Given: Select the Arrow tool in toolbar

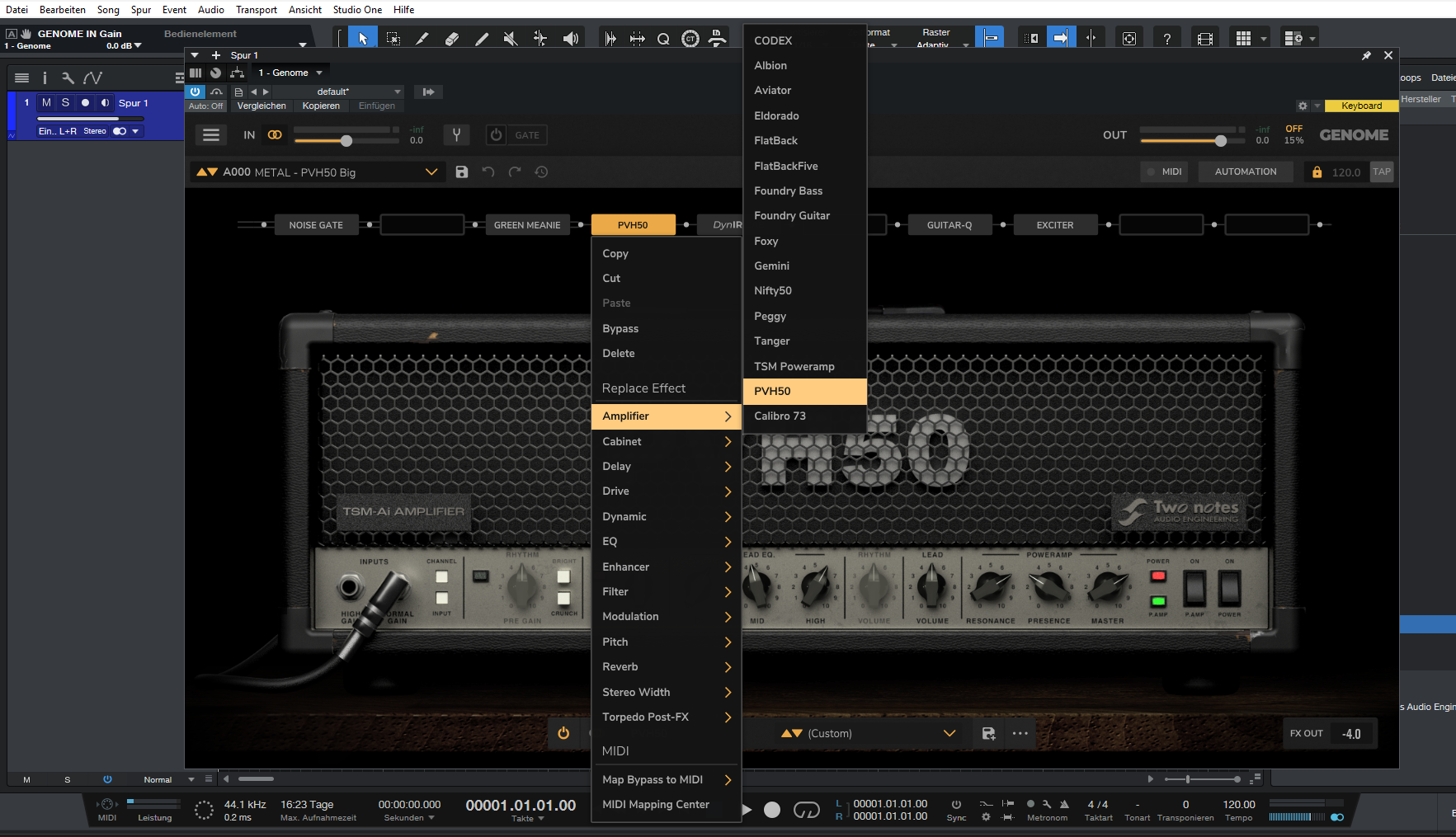Looking at the screenshot, I should click(x=363, y=39).
